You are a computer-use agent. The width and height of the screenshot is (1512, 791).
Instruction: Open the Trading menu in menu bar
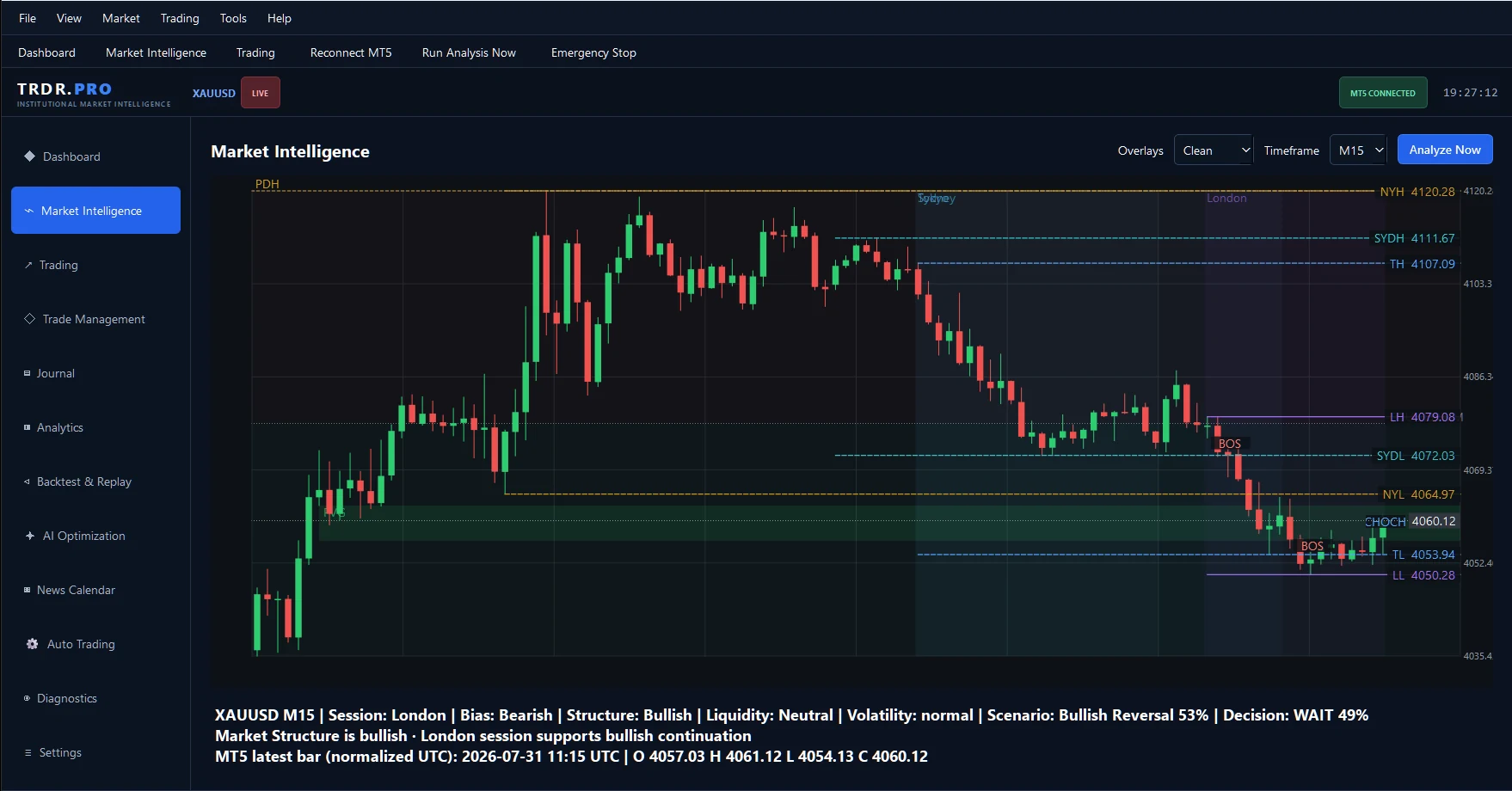(180, 18)
